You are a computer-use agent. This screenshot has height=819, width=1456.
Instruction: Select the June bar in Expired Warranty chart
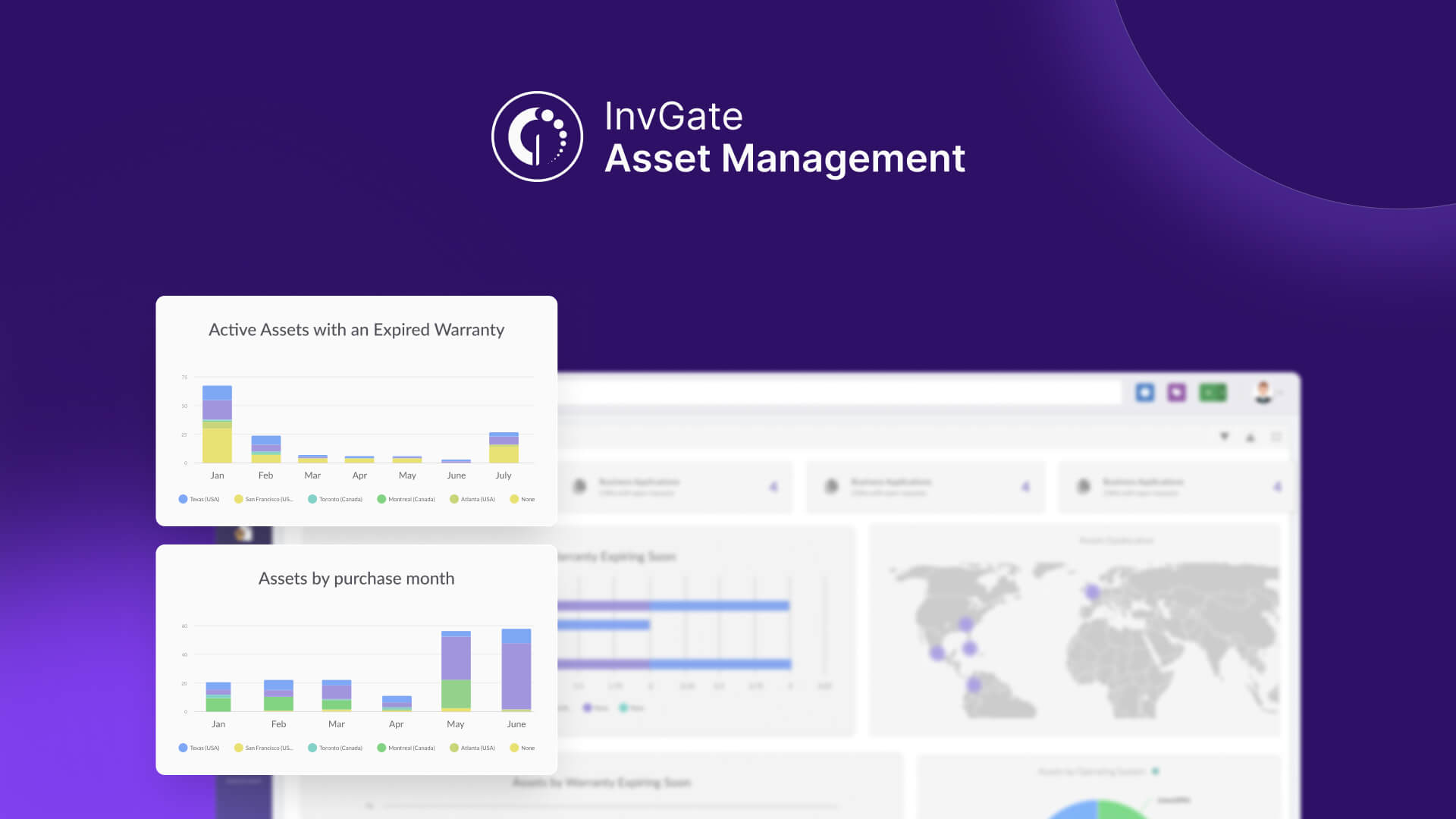[456, 461]
